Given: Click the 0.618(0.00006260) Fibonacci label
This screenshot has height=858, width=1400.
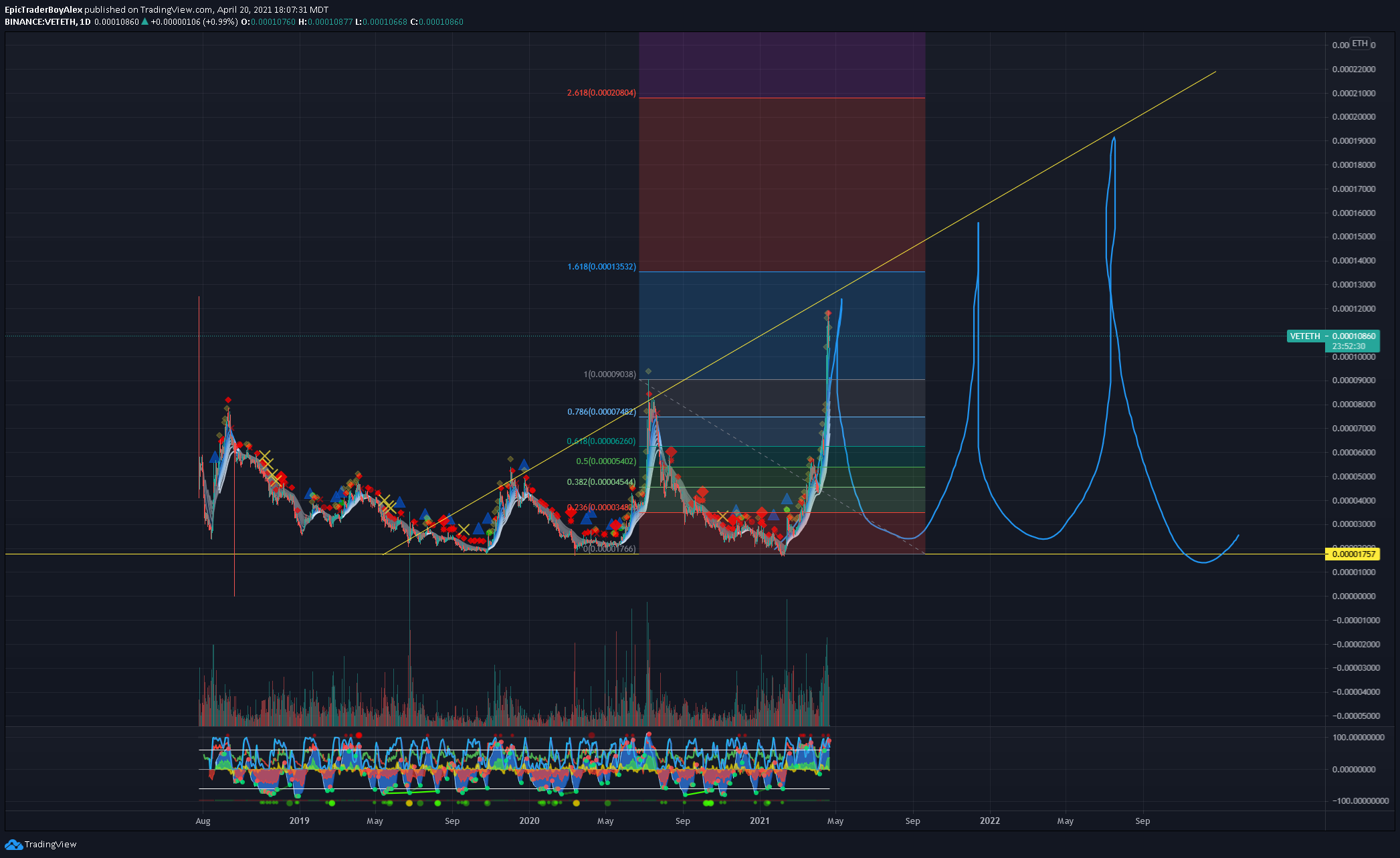Looking at the screenshot, I should pos(601,441).
